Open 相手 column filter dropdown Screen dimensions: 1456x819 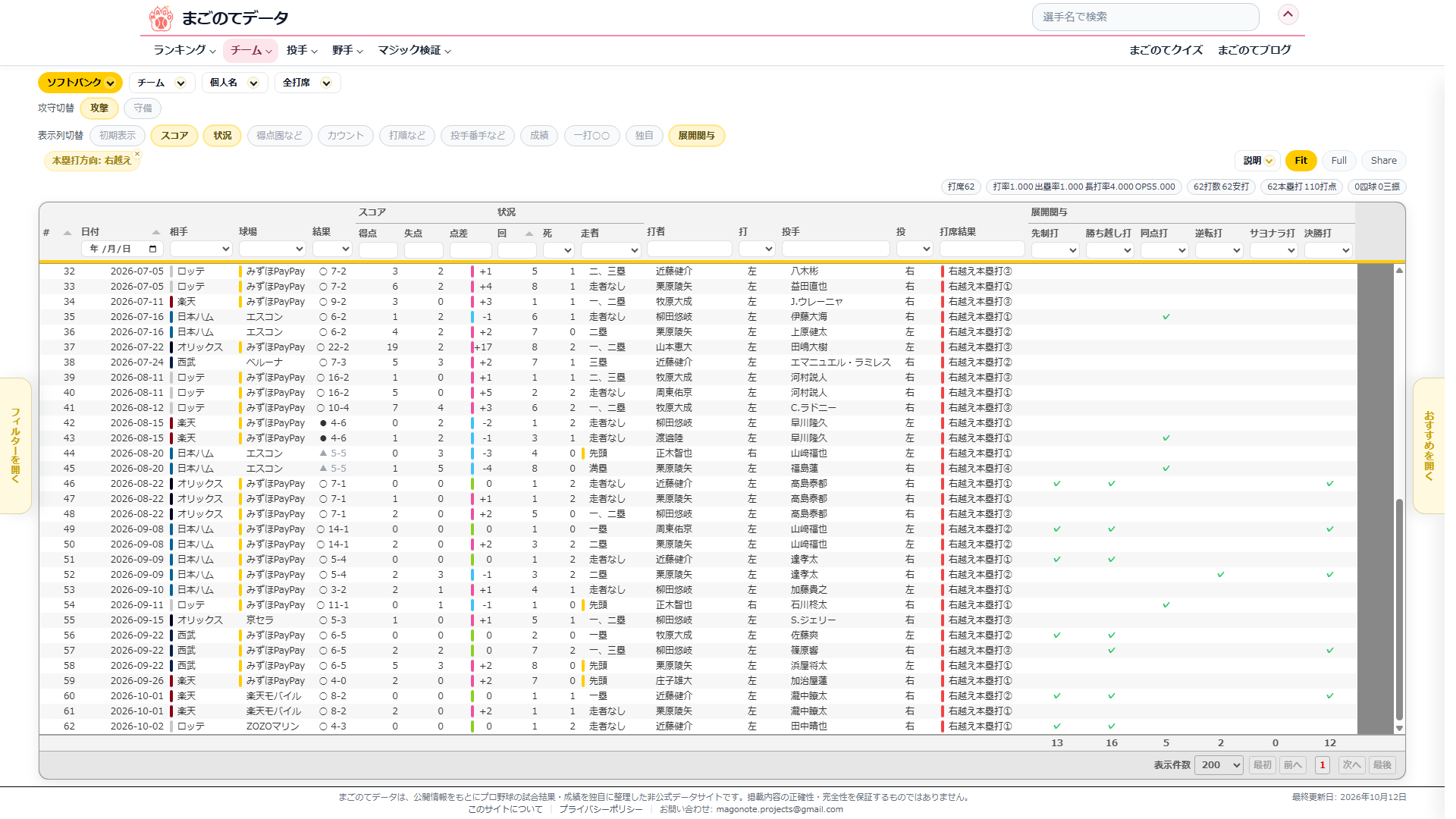point(200,249)
